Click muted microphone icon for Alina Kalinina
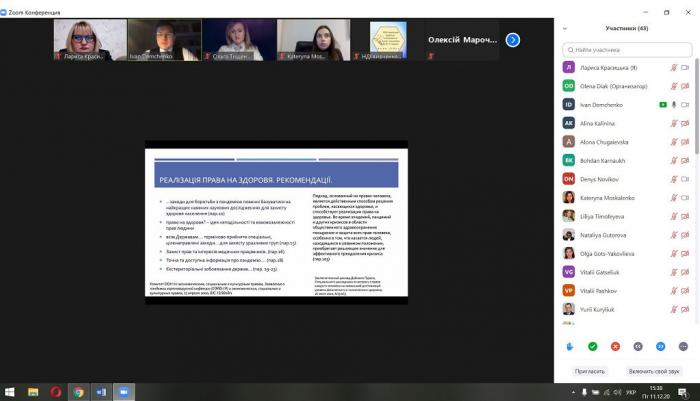This screenshot has width=700, height=401. point(674,124)
